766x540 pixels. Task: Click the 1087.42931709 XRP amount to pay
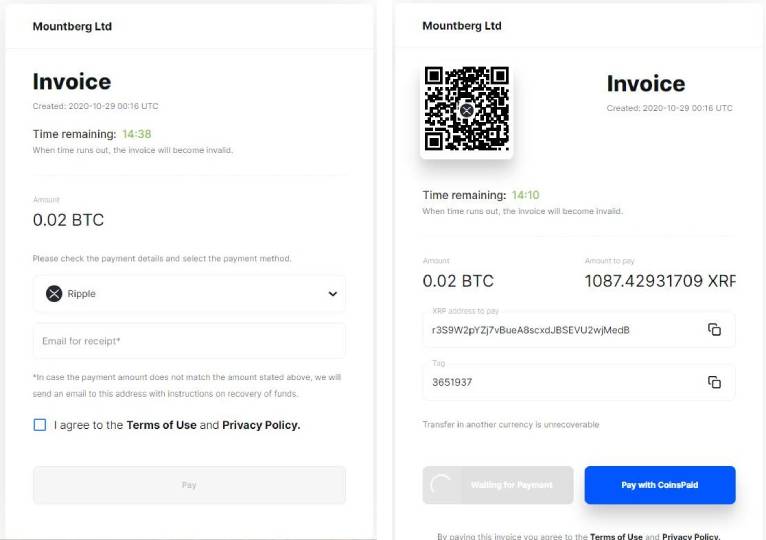point(660,281)
